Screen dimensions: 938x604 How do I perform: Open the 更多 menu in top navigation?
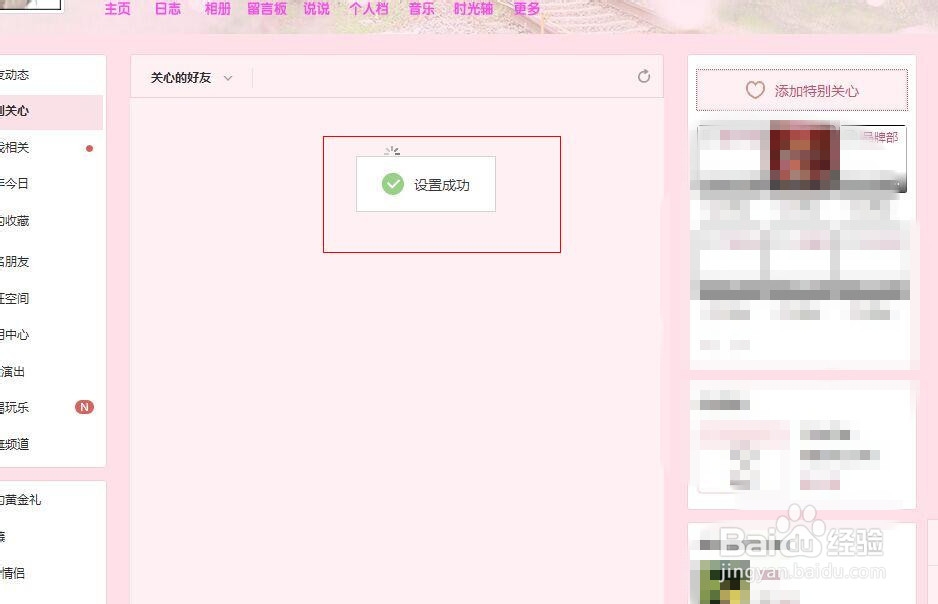pos(527,8)
